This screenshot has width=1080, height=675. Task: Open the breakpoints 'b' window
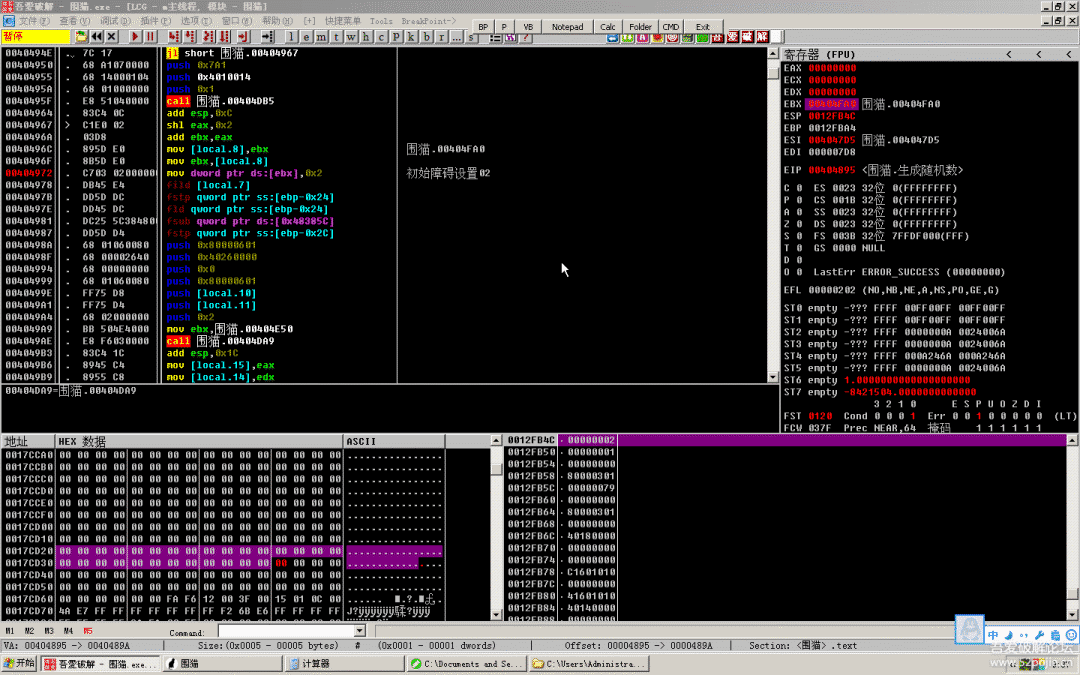click(426, 37)
